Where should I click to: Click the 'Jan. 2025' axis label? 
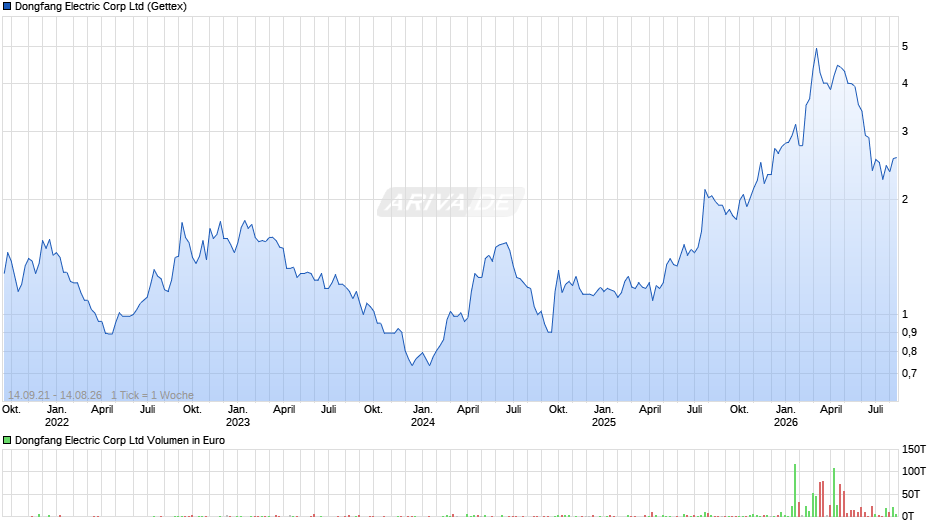coord(604,416)
